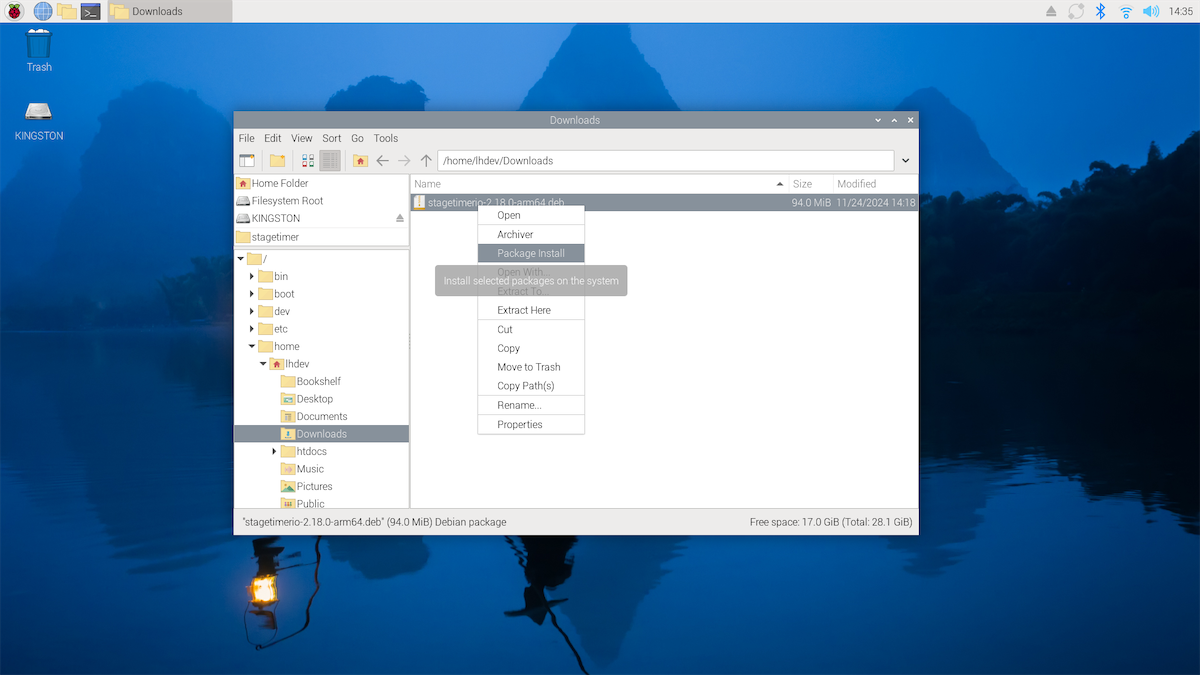Go up one directory level
1200x675 pixels.
pos(425,160)
